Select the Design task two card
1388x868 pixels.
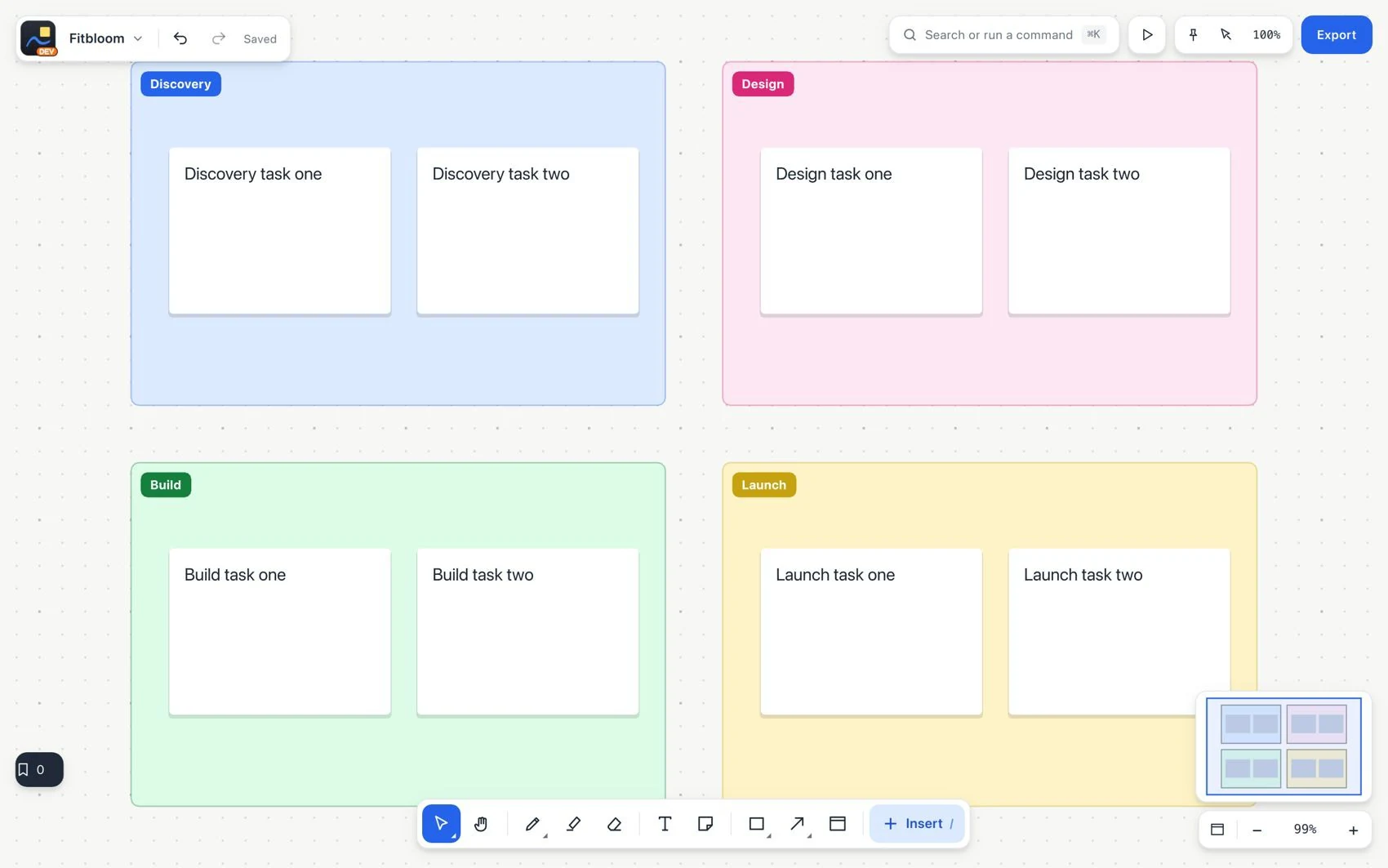click(1119, 230)
